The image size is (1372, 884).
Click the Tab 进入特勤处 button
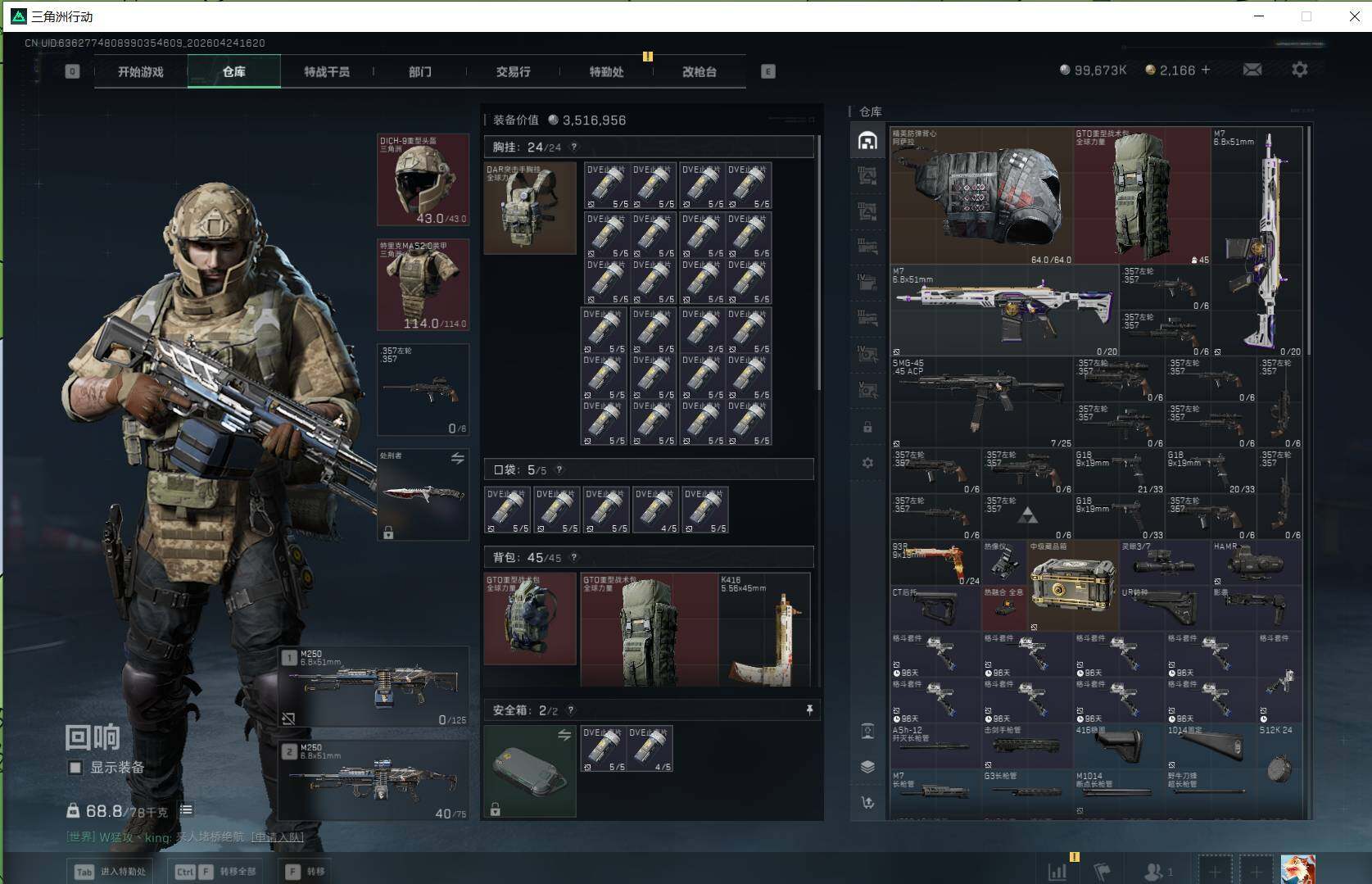(x=111, y=872)
